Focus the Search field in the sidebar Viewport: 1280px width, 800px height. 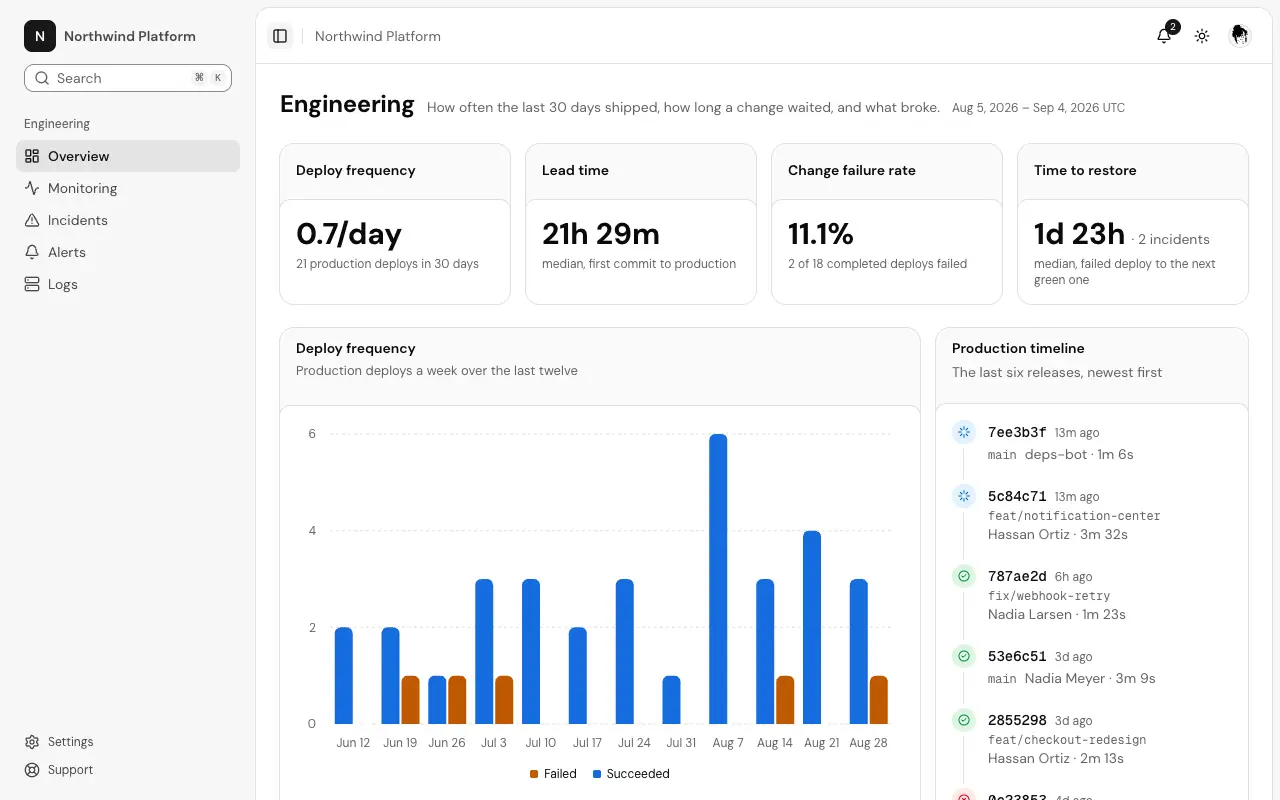click(x=128, y=78)
